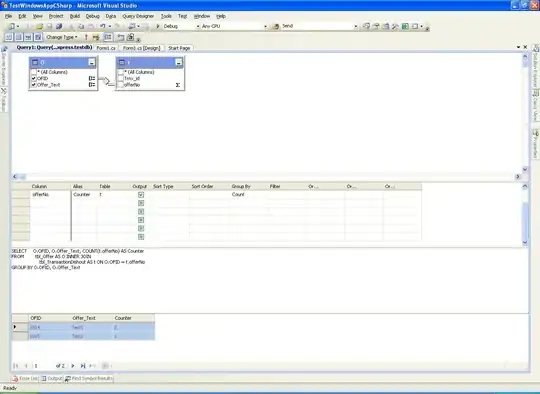Click the Save All icon
Image resolution: width=540 pixels, height=394 pixels.
click(59, 26)
